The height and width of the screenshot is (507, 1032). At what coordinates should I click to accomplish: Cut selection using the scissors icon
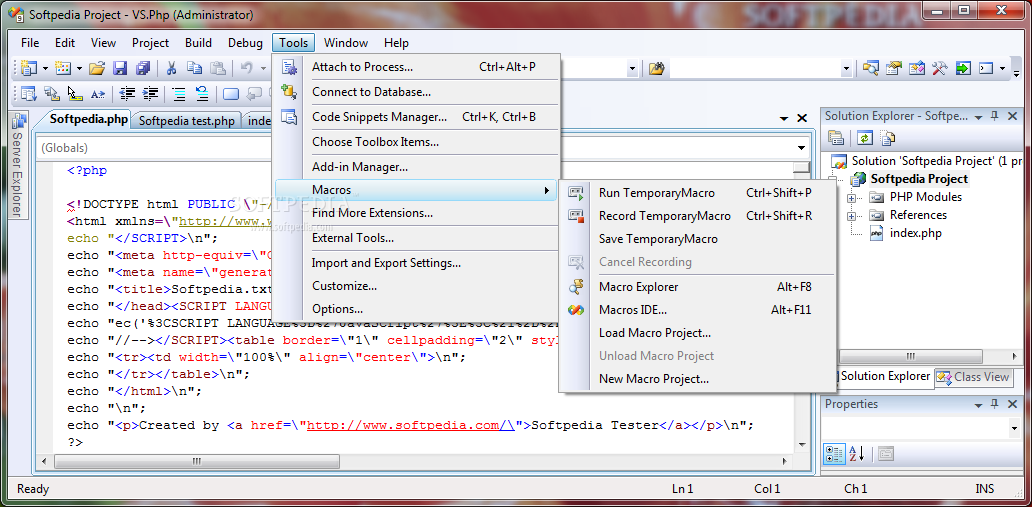point(171,68)
